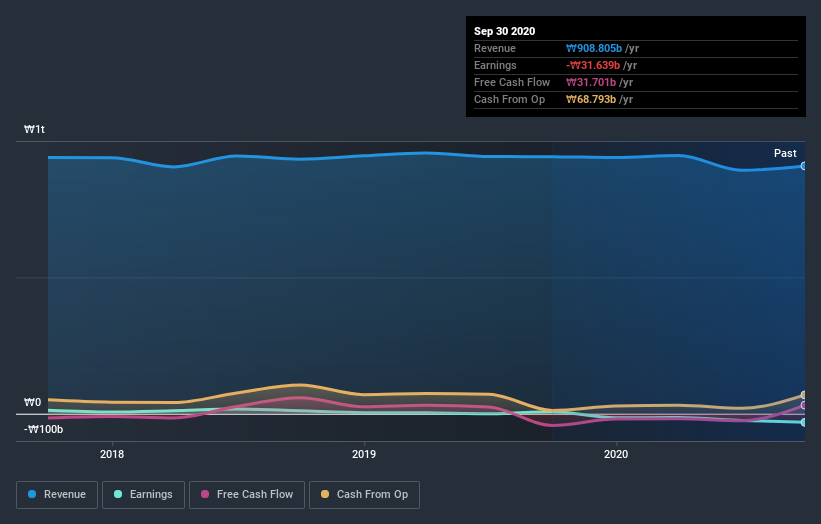821x524 pixels.
Task: Click the Past label in chart
Action: click(x=785, y=153)
